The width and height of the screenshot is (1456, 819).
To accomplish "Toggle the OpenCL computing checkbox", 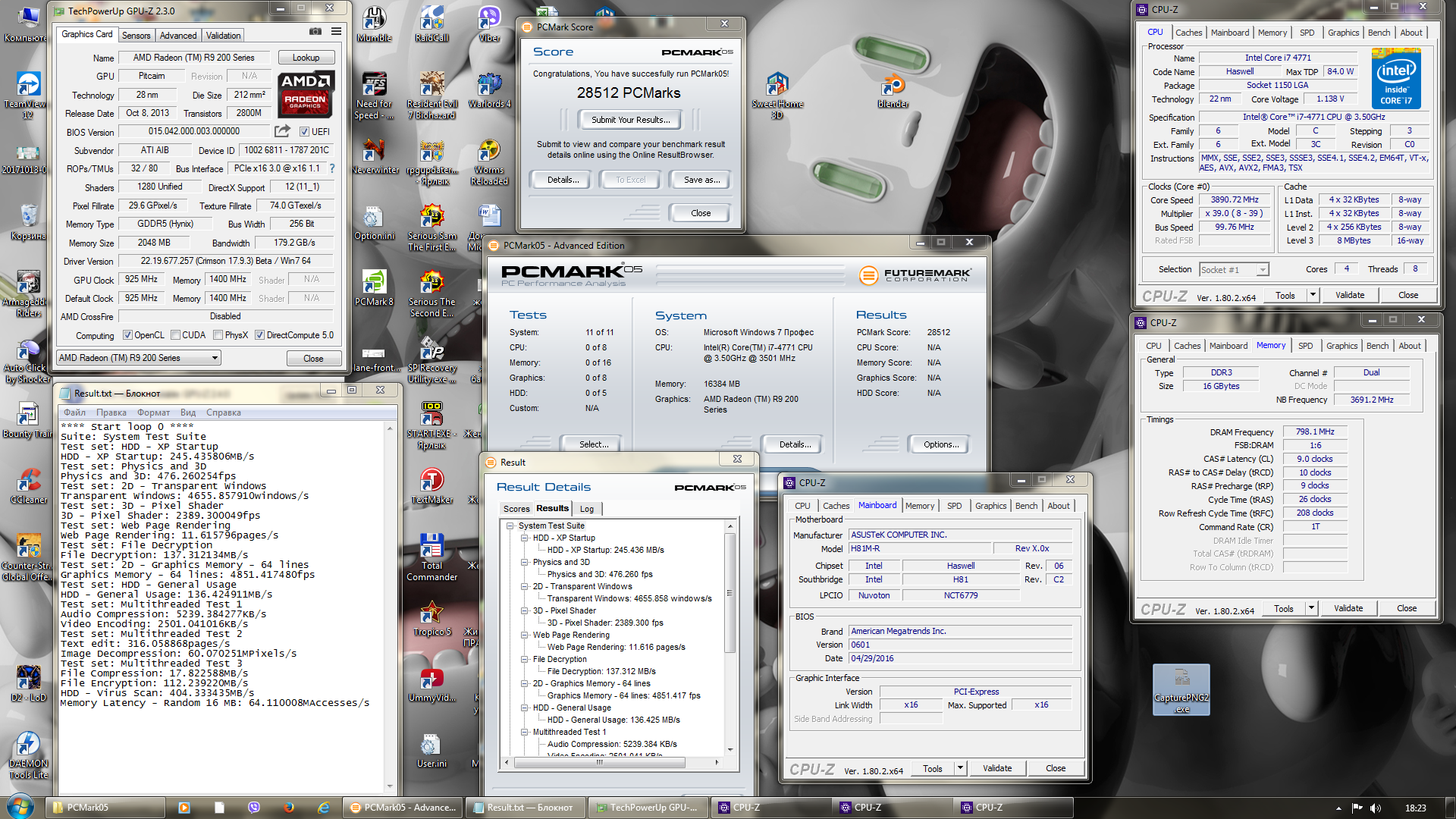I will click(x=128, y=335).
